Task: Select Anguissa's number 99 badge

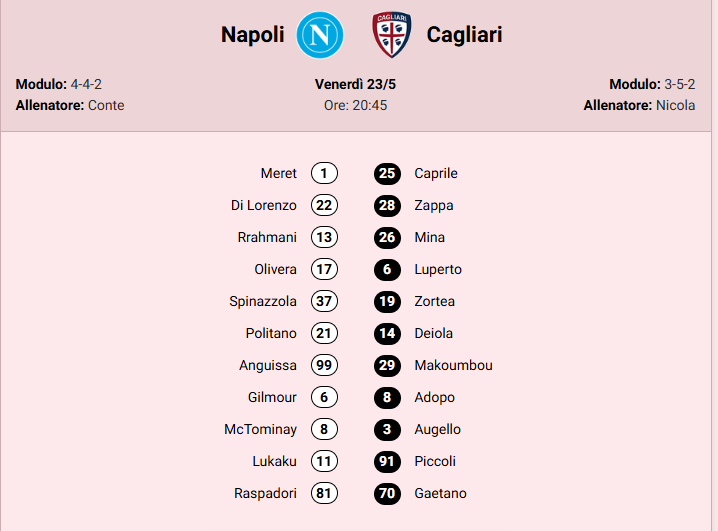Action: click(x=324, y=365)
